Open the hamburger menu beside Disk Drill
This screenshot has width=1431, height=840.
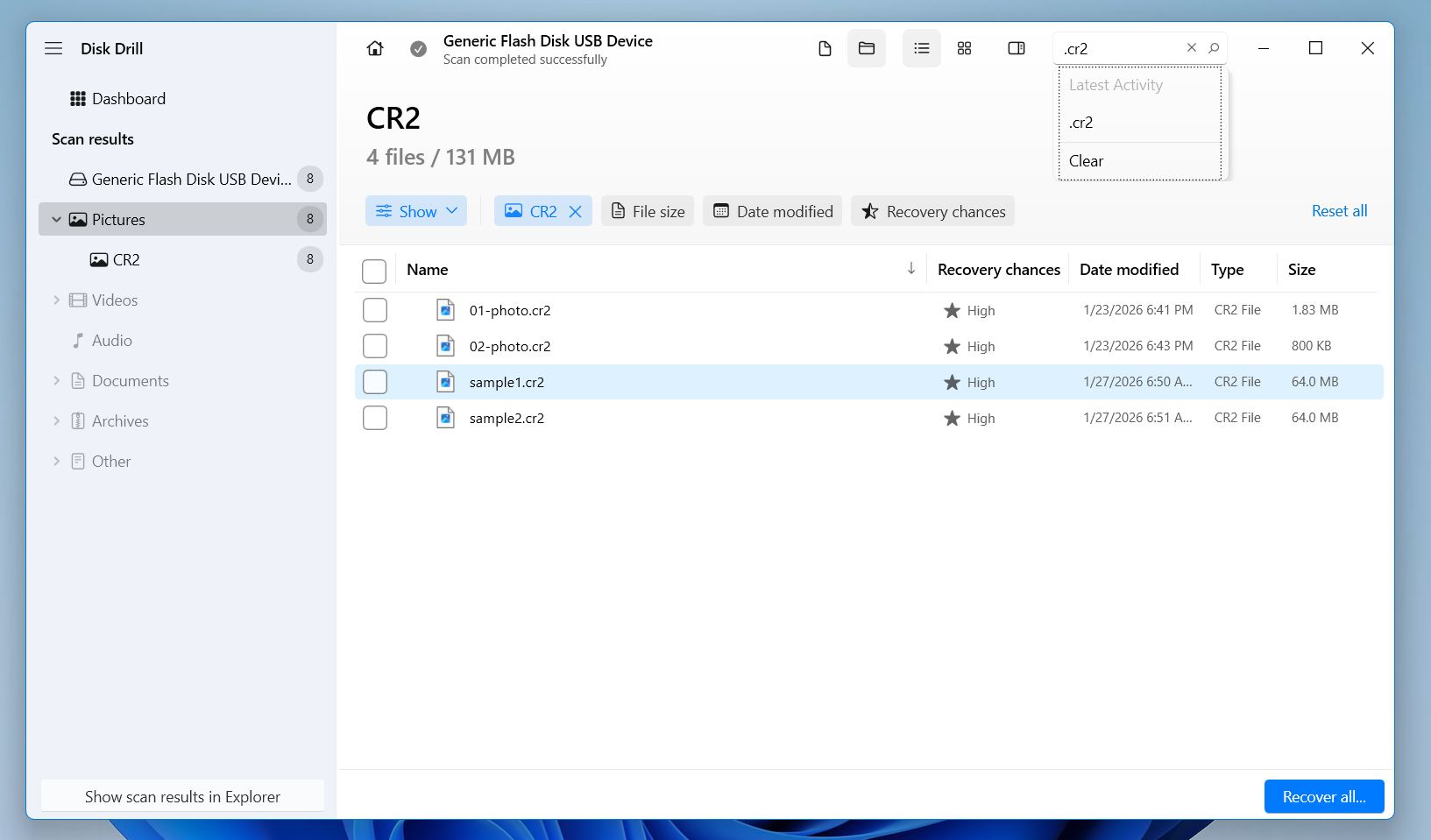pos(53,48)
